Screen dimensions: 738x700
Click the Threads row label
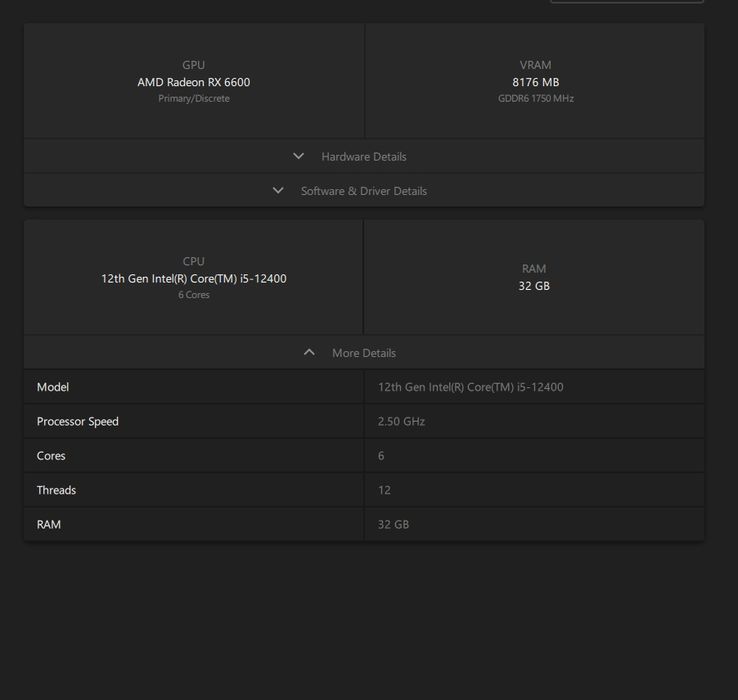point(56,490)
